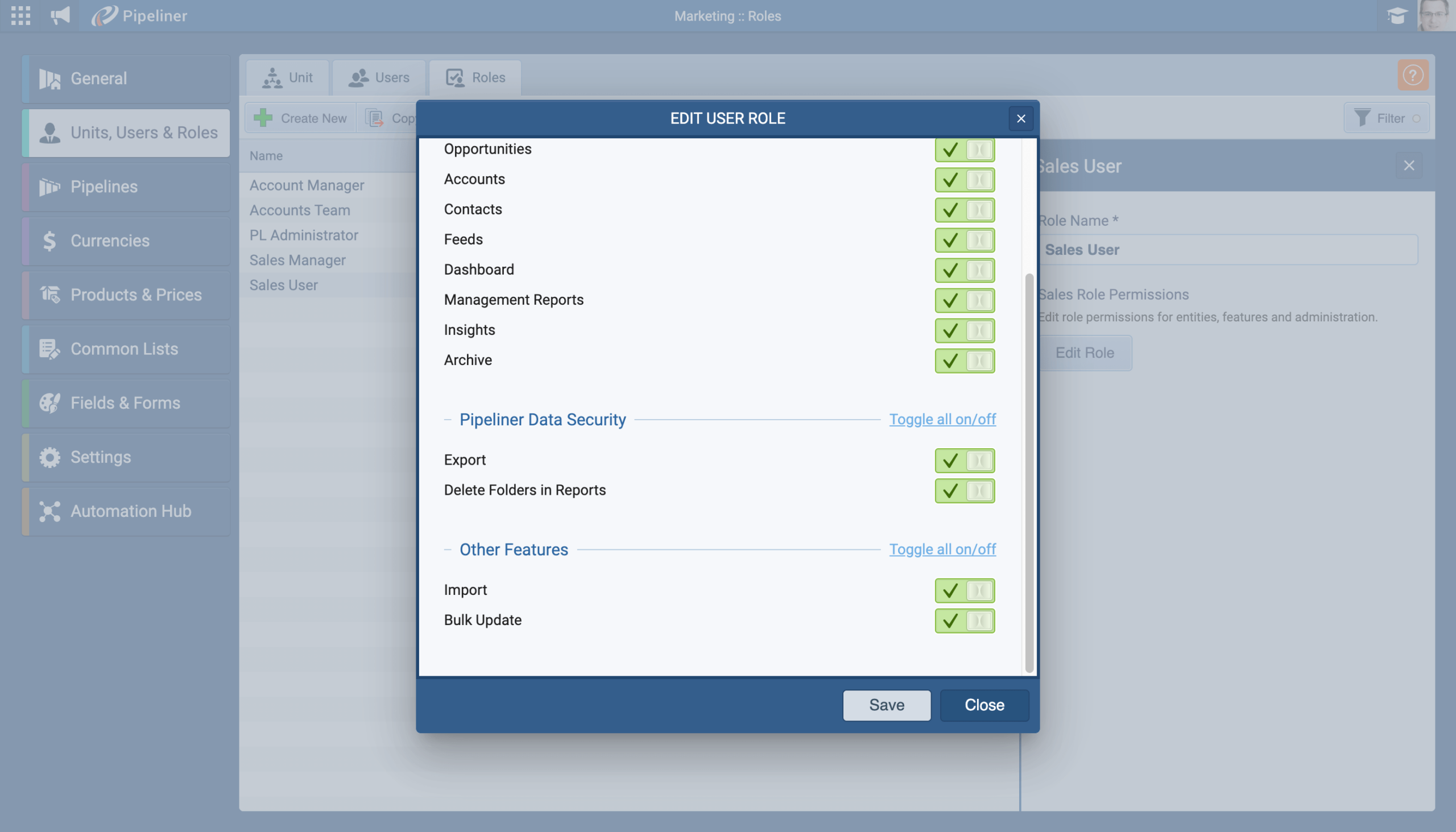The width and height of the screenshot is (1456, 832).
Task: Click Toggle all on/off for Other Features
Action: click(942, 549)
